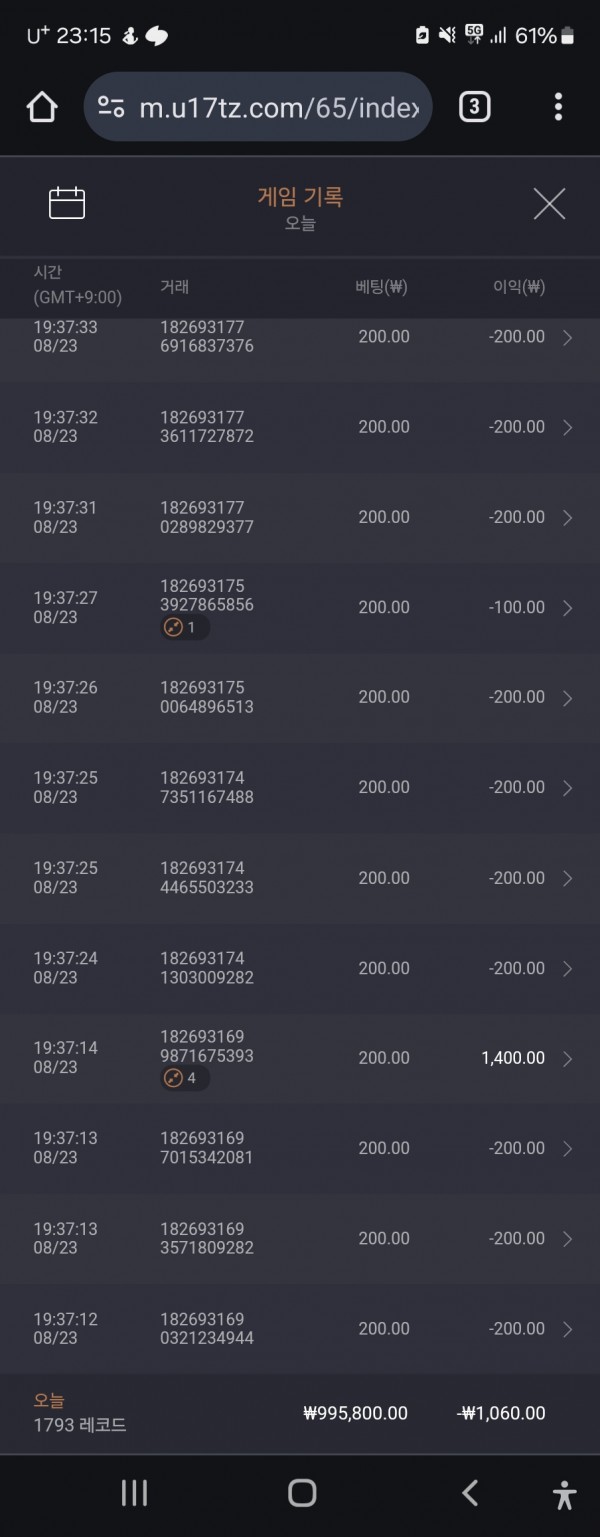The image size is (600, 1537).
Task: Click the free-spin badge showing 4
Action: pos(185,1079)
